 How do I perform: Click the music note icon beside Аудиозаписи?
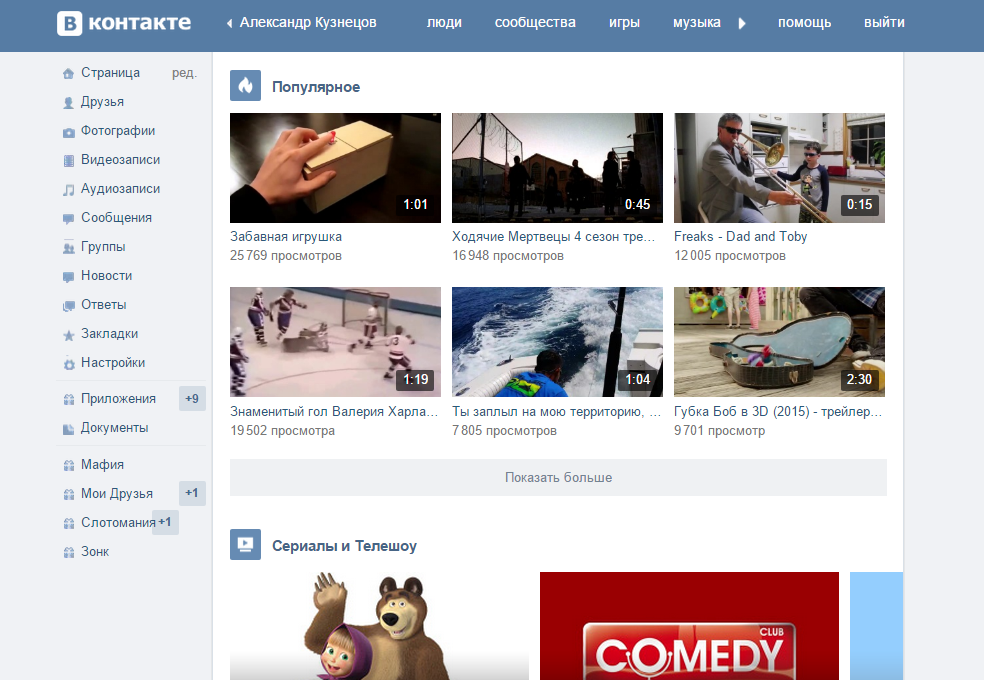(x=68, y=190)
